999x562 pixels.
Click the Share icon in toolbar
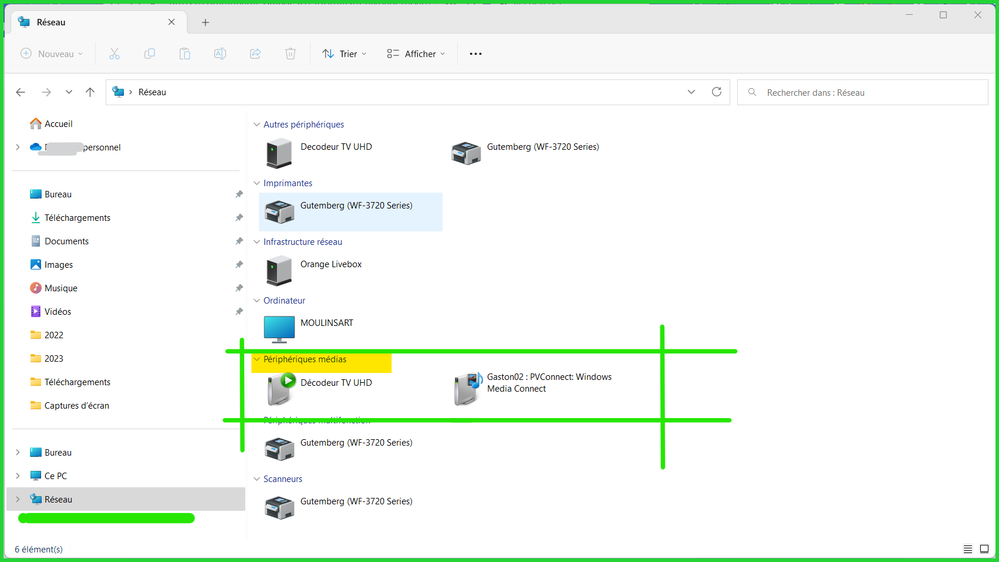[255, 54]
